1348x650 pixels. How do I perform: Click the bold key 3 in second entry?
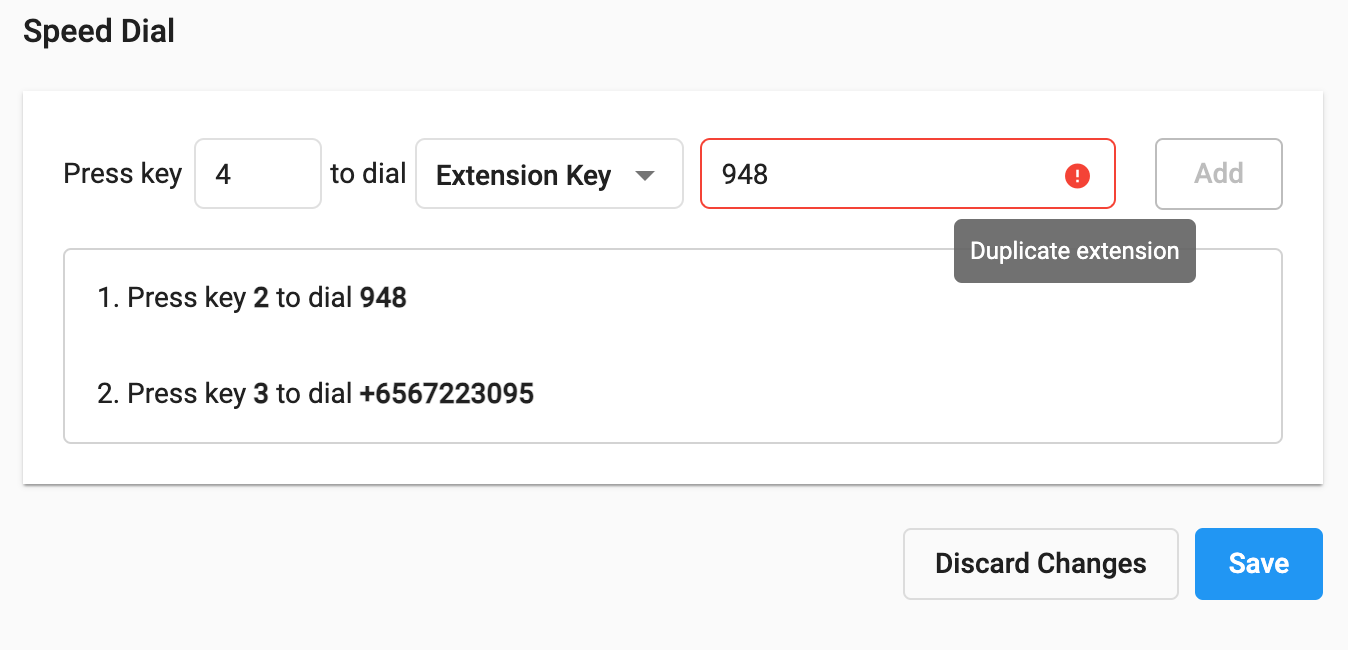(x=261, y=394)
